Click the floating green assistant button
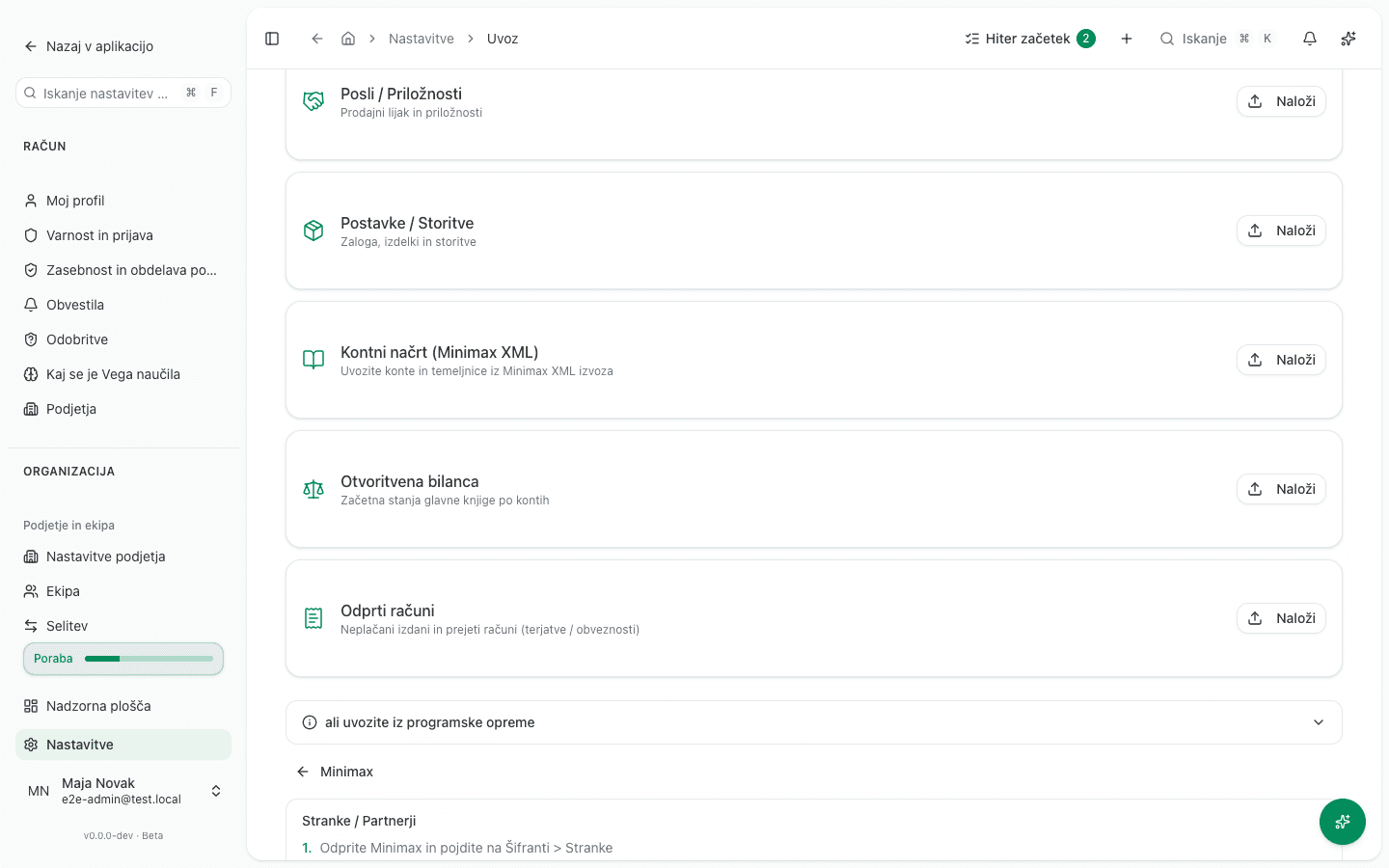This screenshot has width=1389, height=868. point(1343,822)
